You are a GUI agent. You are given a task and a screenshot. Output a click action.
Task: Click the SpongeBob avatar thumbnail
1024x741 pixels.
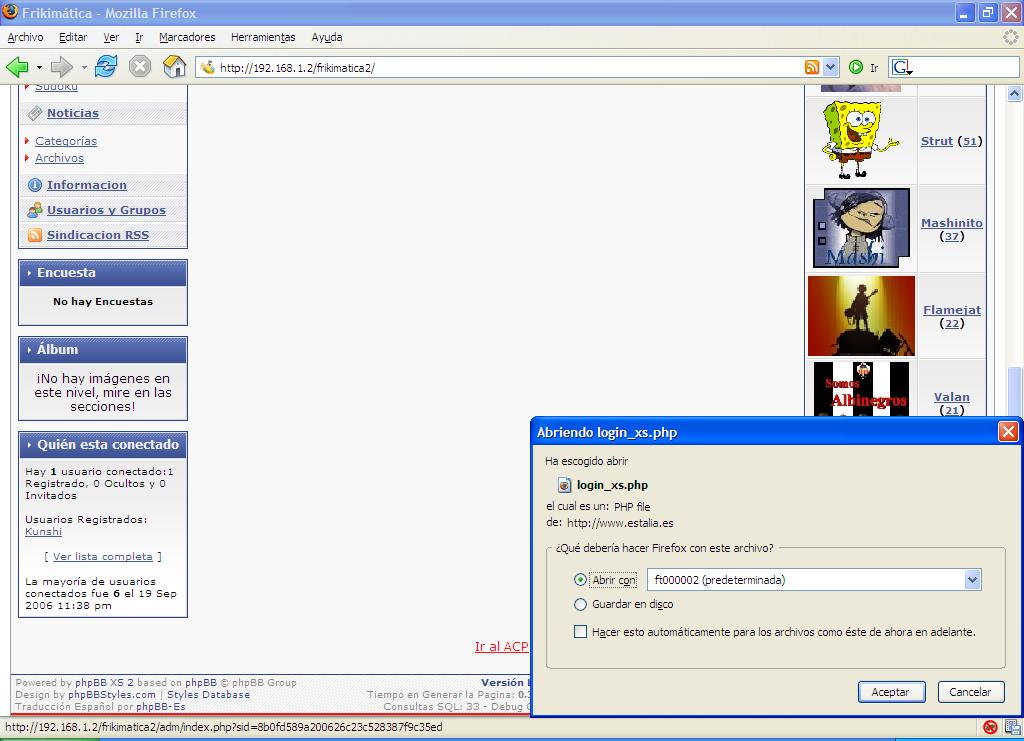[x=860, y=140]
